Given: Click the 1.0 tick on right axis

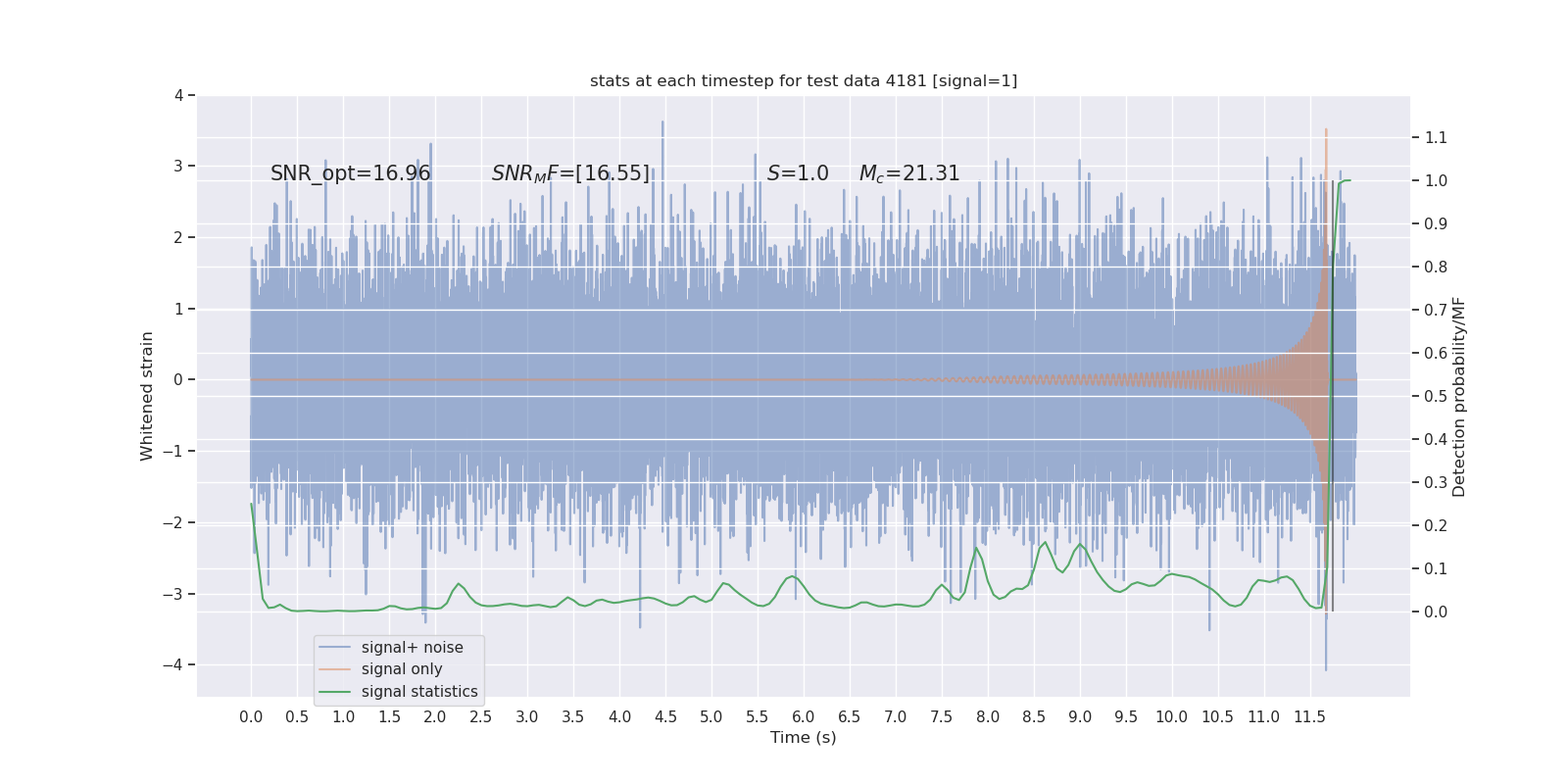Looking at the screenshot, I should pyautogui.click(x=1436, y=180).
